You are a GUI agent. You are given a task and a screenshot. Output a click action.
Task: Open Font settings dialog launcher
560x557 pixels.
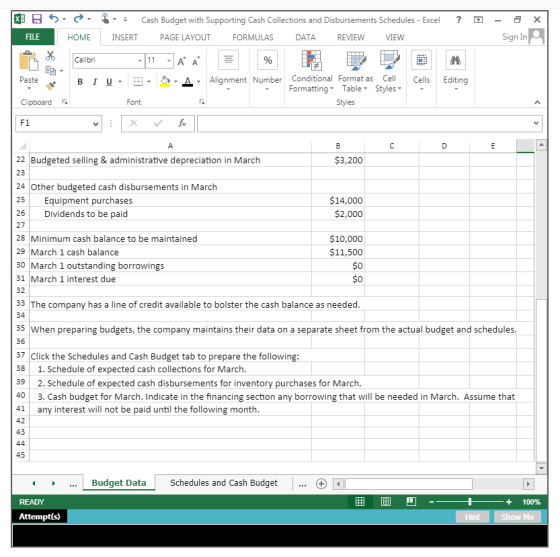tap(202, 102)
